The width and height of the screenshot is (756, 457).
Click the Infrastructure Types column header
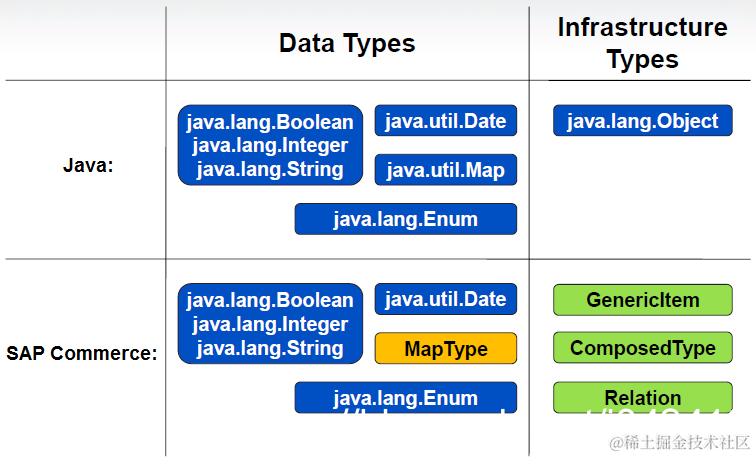click(x=642, y=43)
